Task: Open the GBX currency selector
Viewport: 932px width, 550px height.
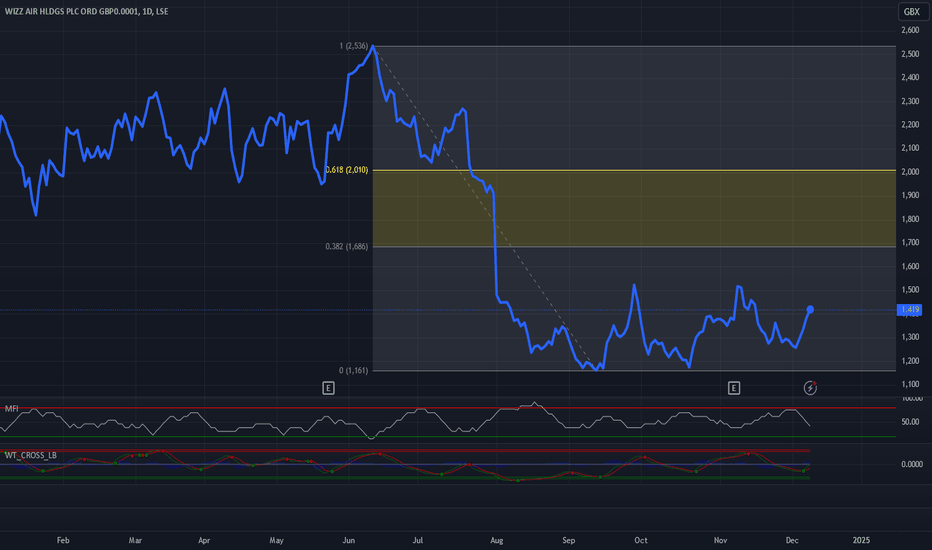Action: pyautogui.click(x=911, y=11)
